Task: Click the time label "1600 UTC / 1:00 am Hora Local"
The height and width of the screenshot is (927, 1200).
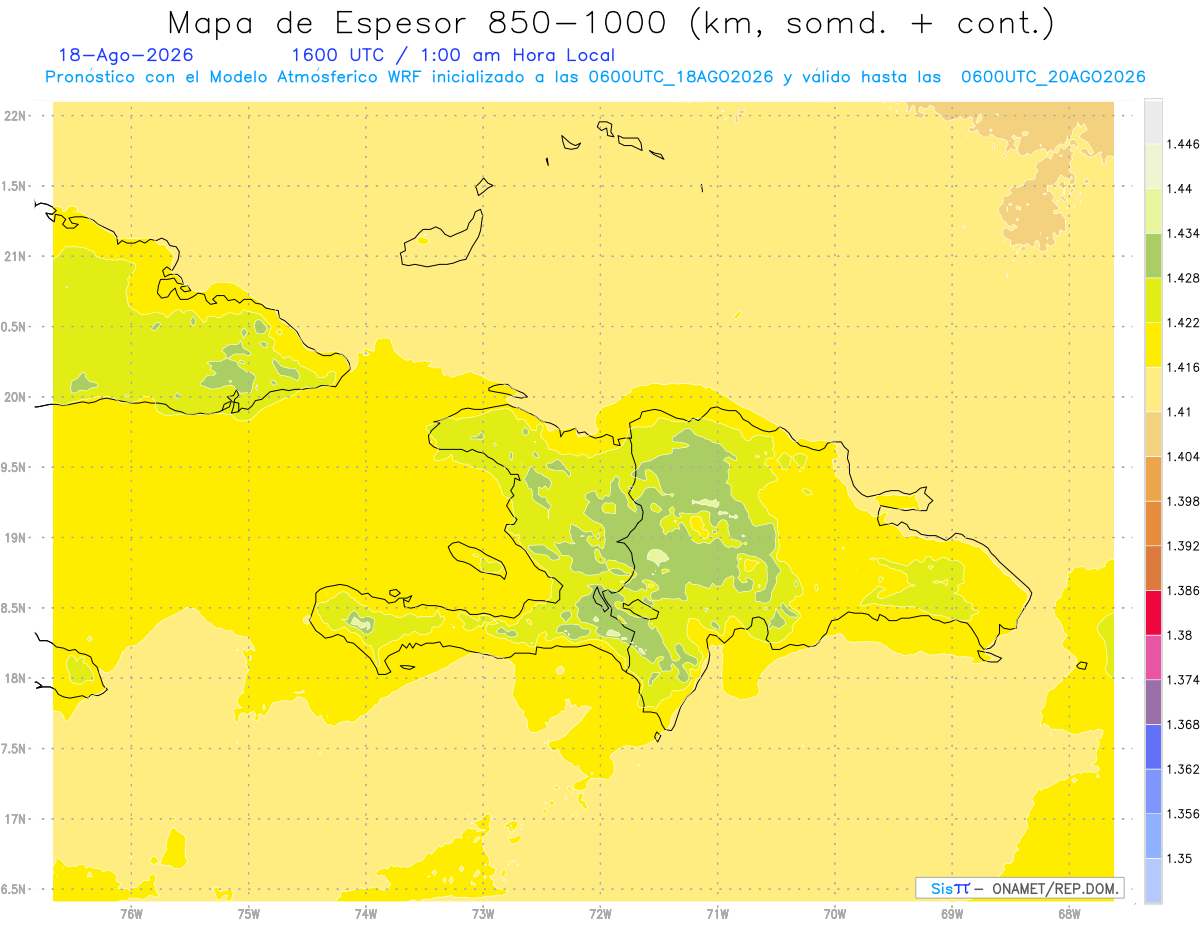Action: click(453, 55)
